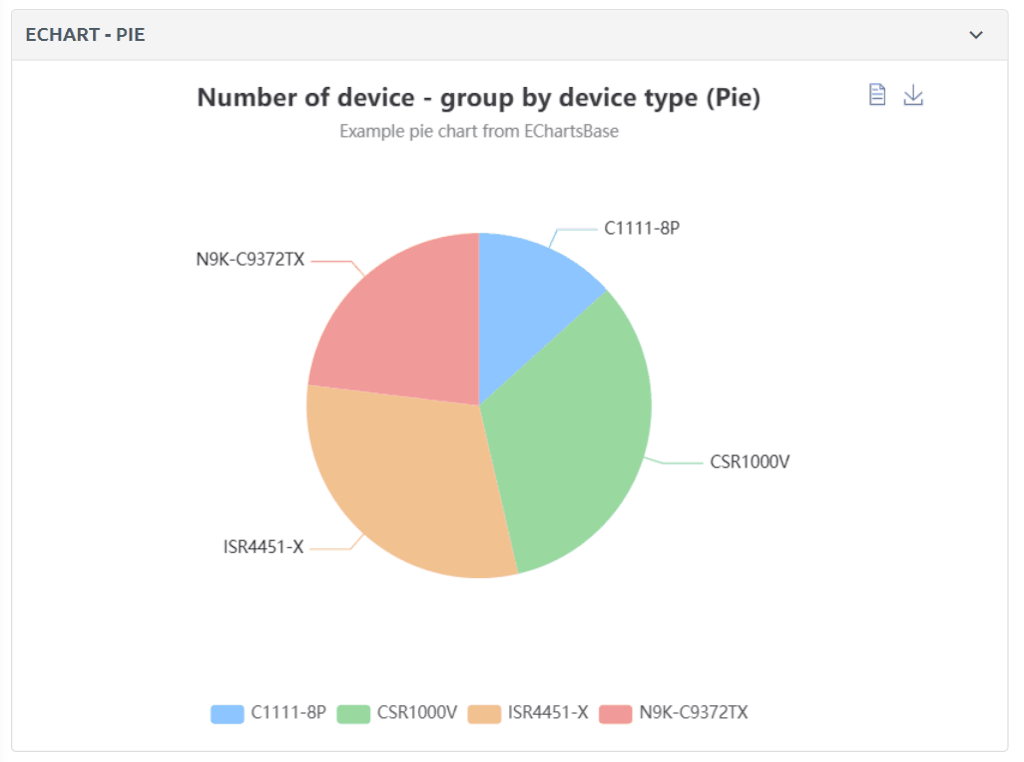Click the ISR4451-X callout label beside pie
The height and width of the screenshot is (762, 1024).
(x=263, y=547)
